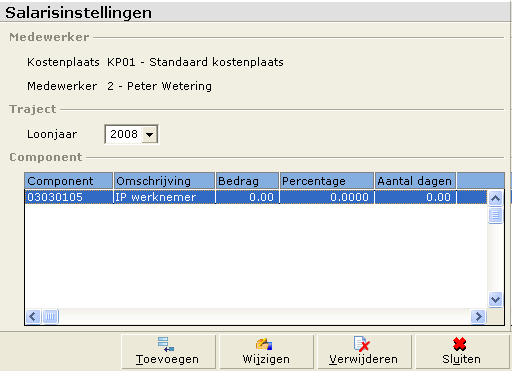Image resolution: width=512 pixels, height=371 pixels.
Task: Click the Bedrag column header
Action: 247,181
